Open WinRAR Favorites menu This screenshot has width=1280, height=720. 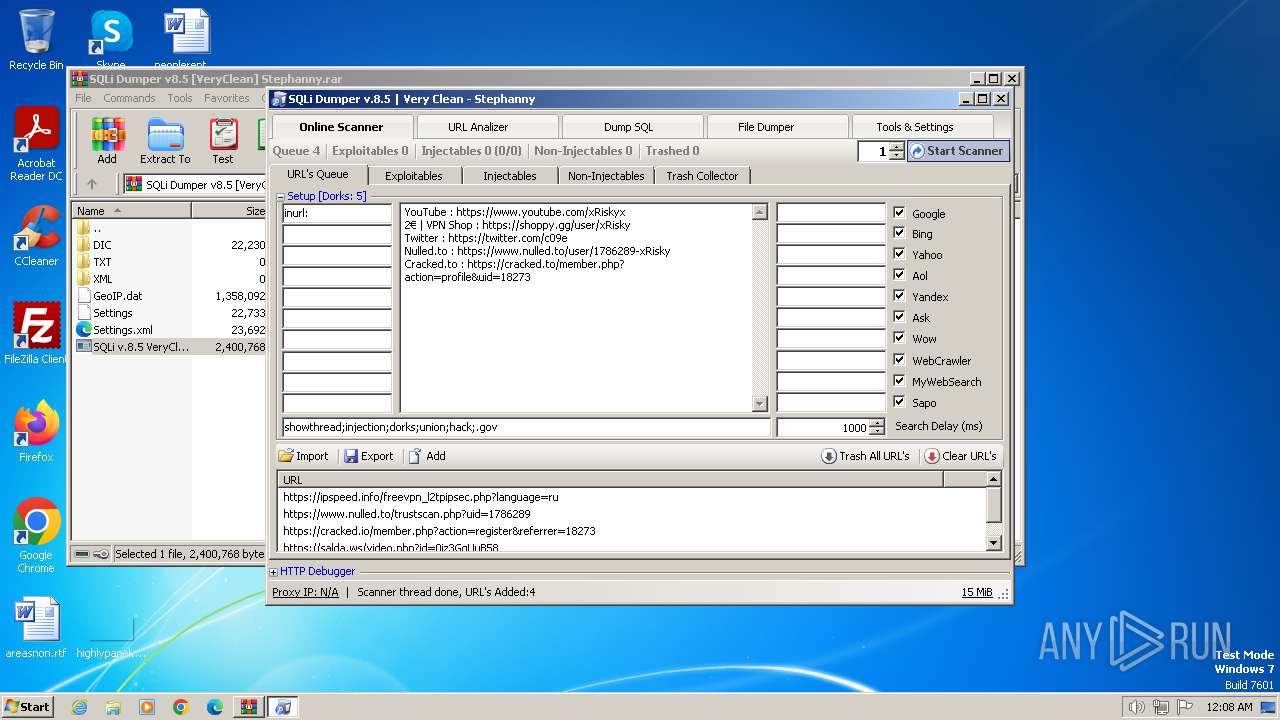[x=227, y=98]
